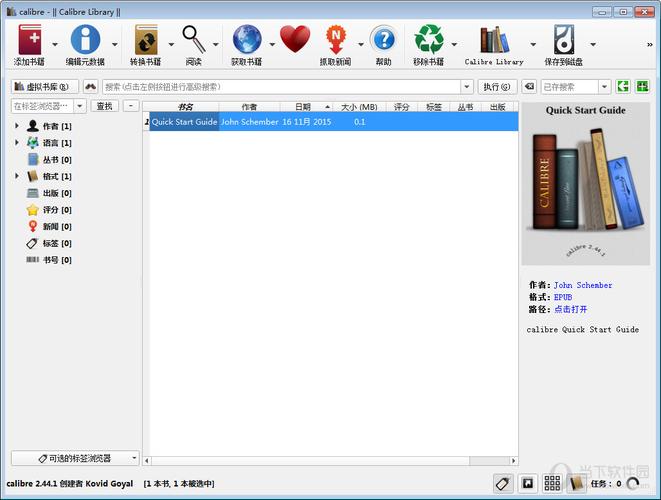The height and width of the screenshot is (500, 661).
Task: Sort by the Date column header
Action: point(306,107)
